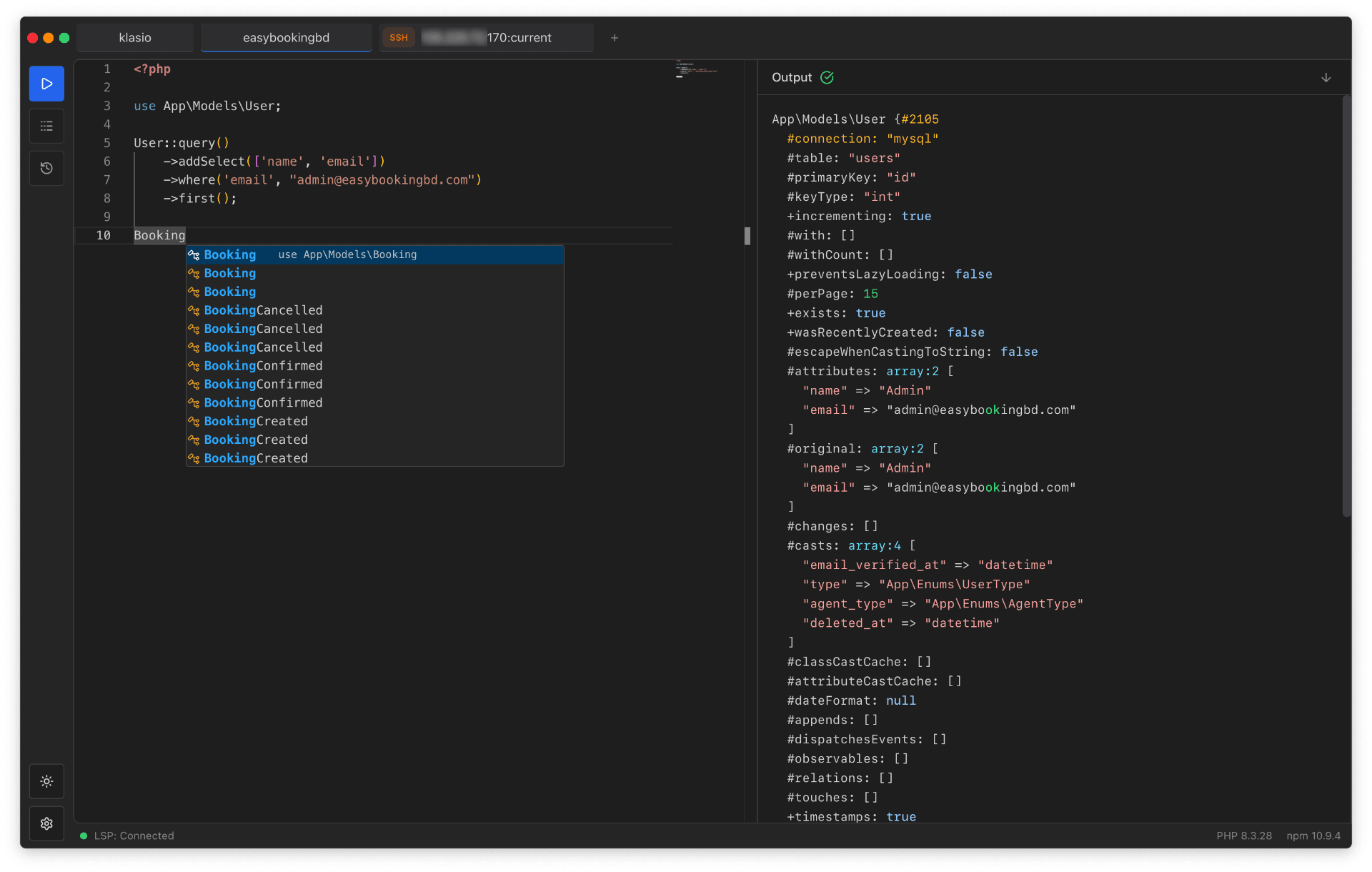Image resolution: width=1372 pixels, height=872 pixels.
Task: Select BookingCancelled from the autocomplete list
Action: [263, 309]
